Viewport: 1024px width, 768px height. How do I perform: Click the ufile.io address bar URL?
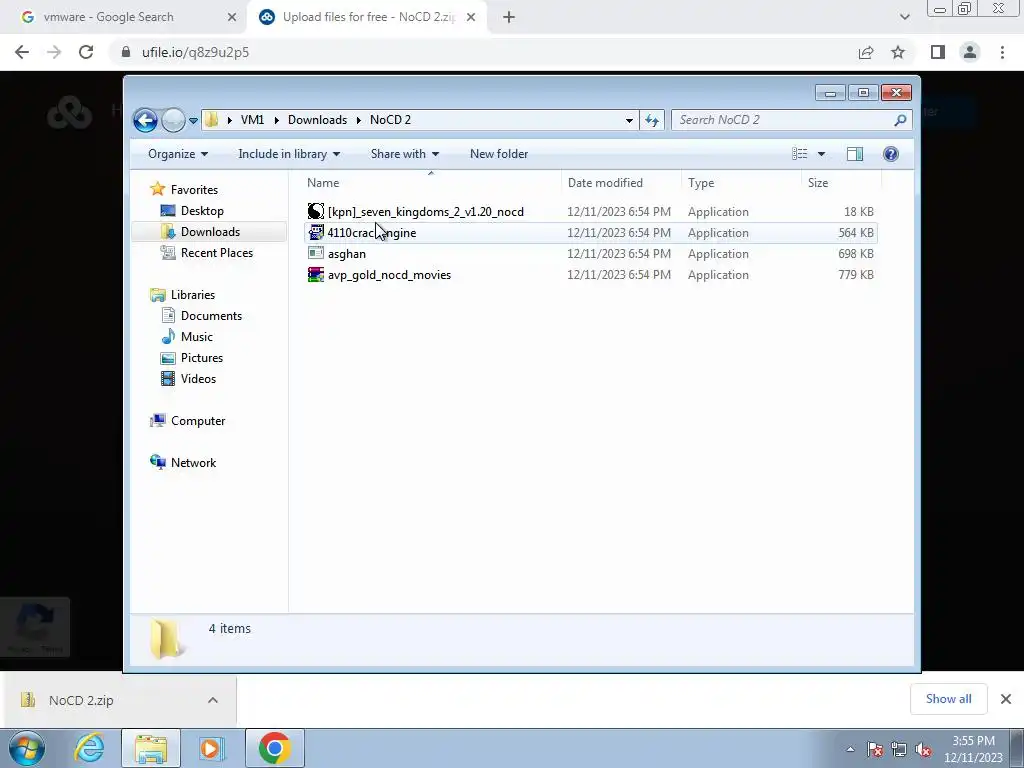coord(195,52)
